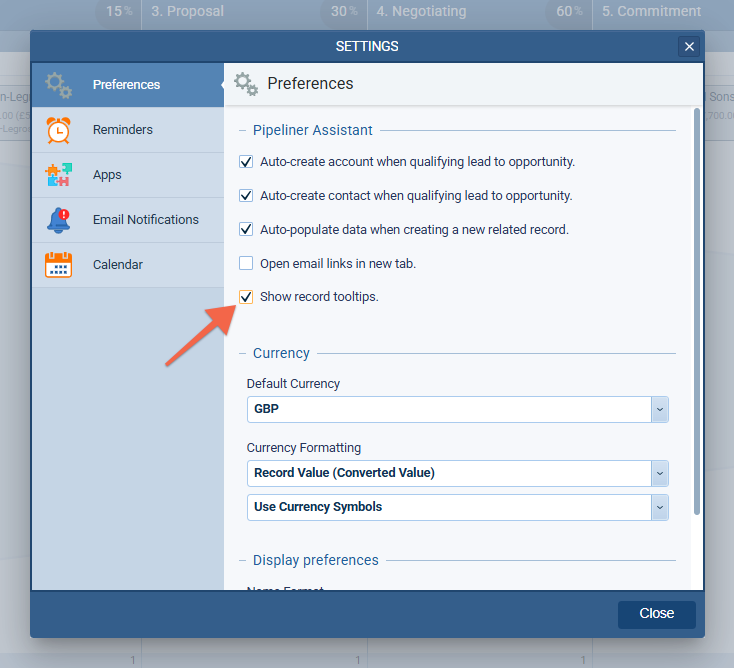Uncheck auto-create contact when qualifying lead
Screen dimensions: 734x668
point(246,196)
